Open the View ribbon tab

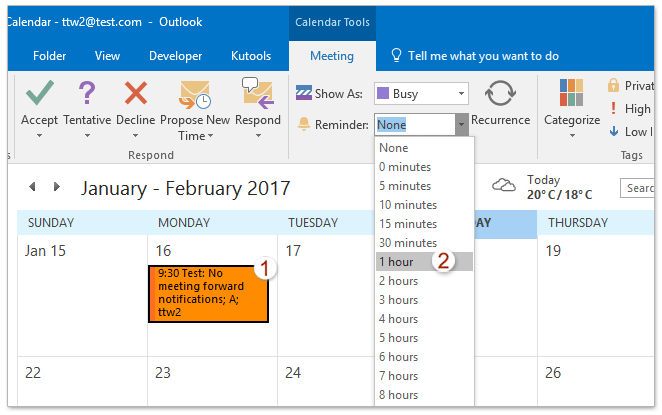click(107, 56)
